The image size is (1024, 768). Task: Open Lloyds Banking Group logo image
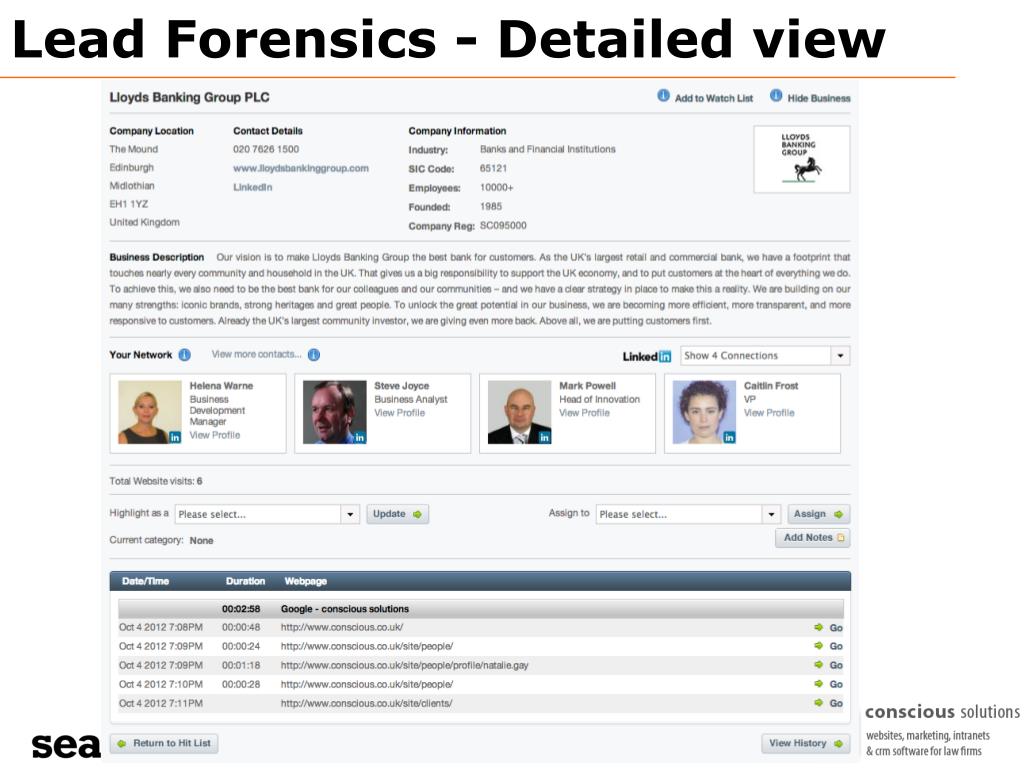click(802, 159)
